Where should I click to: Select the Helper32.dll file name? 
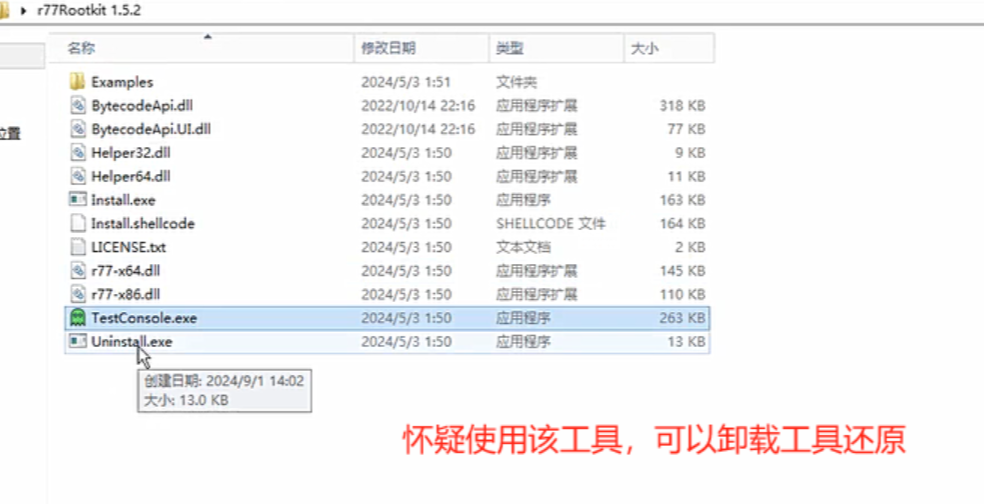tap(131, 153)
